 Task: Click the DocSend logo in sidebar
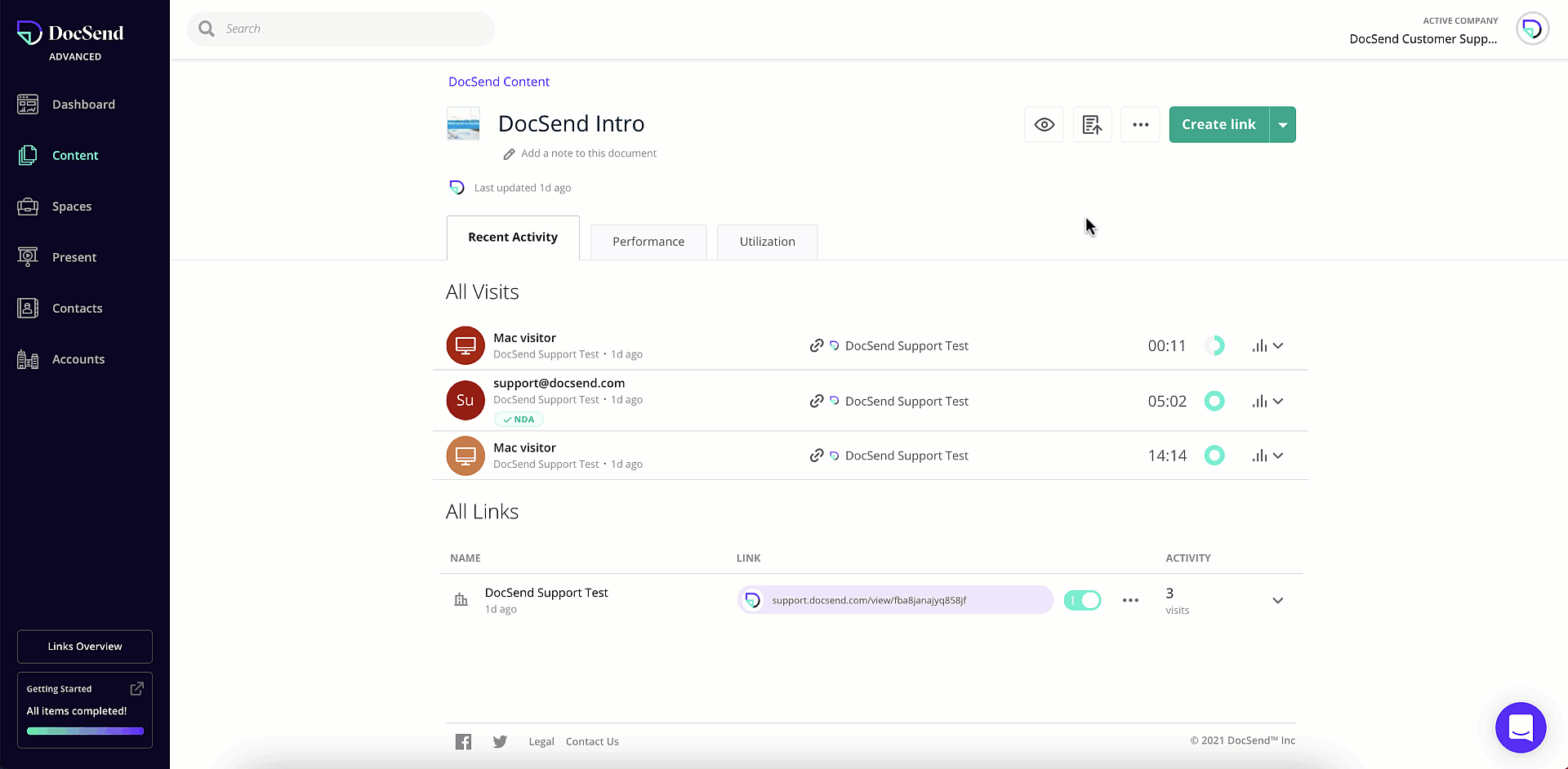click(70, 33)
